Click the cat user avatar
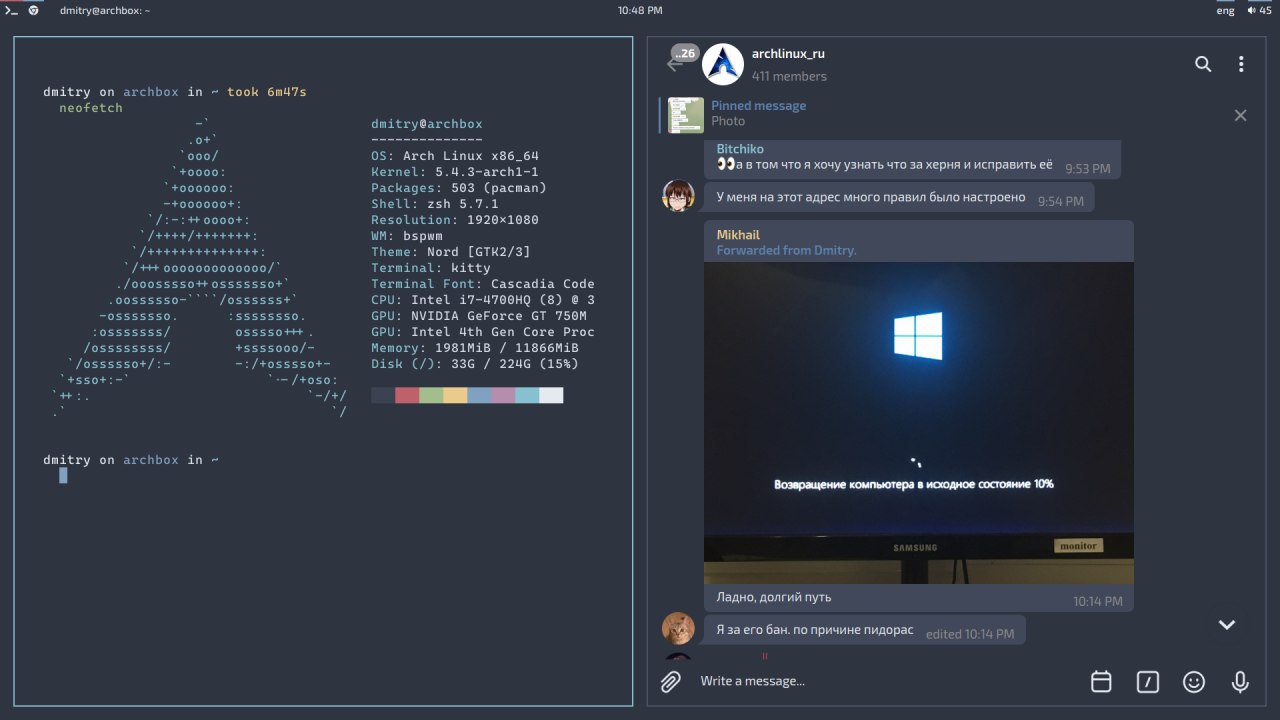1280x720 pixels. (678, 628)
